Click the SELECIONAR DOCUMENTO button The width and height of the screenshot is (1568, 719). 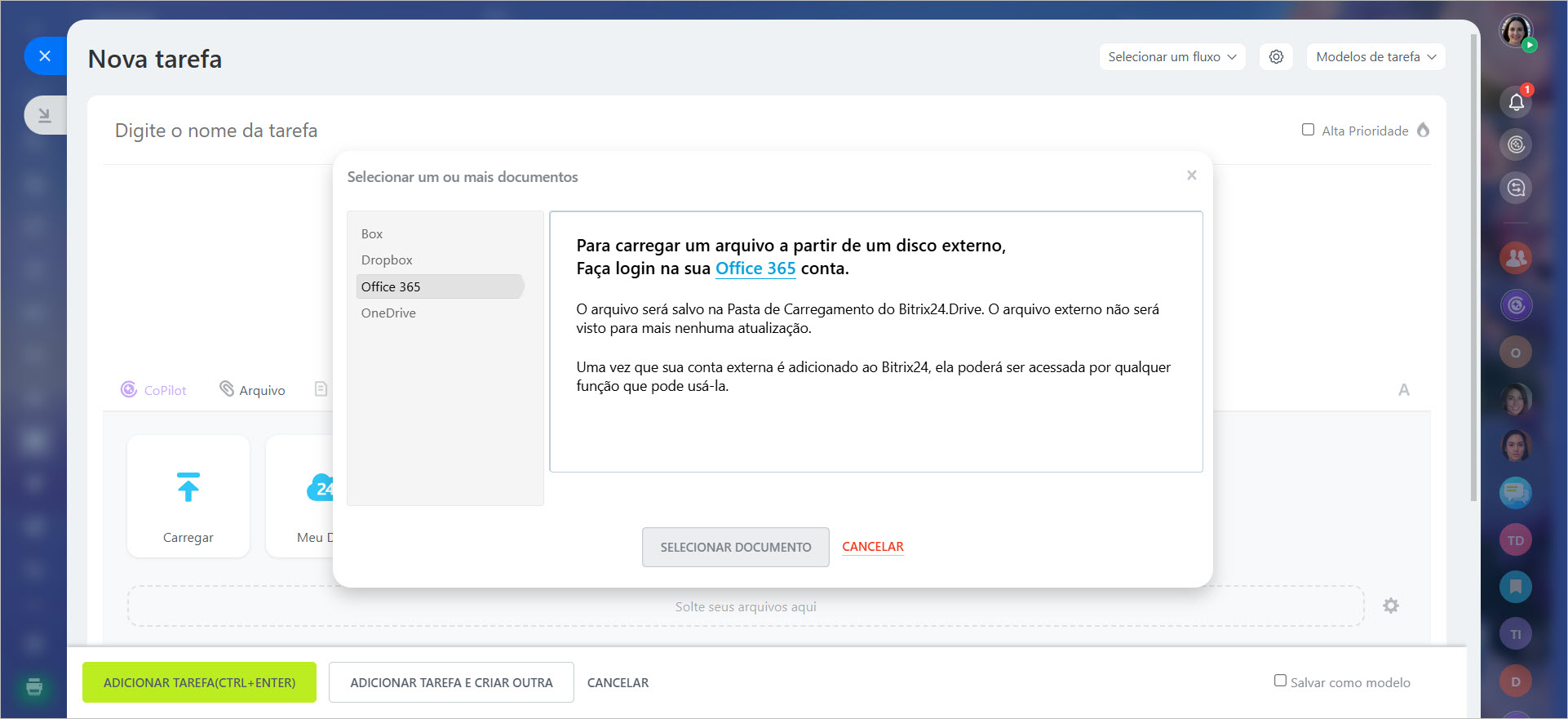click(735, 547)
